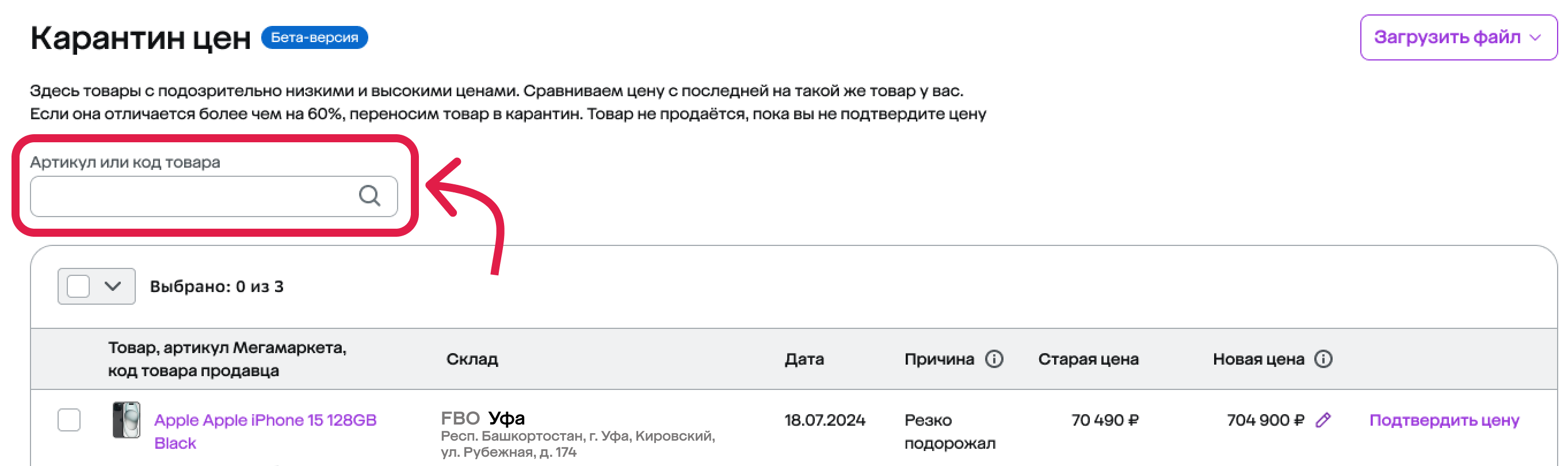Open Apple iPhone 15 128GB Black link
This screenshot has height=466, width=1568.
(x=265, y=431)
